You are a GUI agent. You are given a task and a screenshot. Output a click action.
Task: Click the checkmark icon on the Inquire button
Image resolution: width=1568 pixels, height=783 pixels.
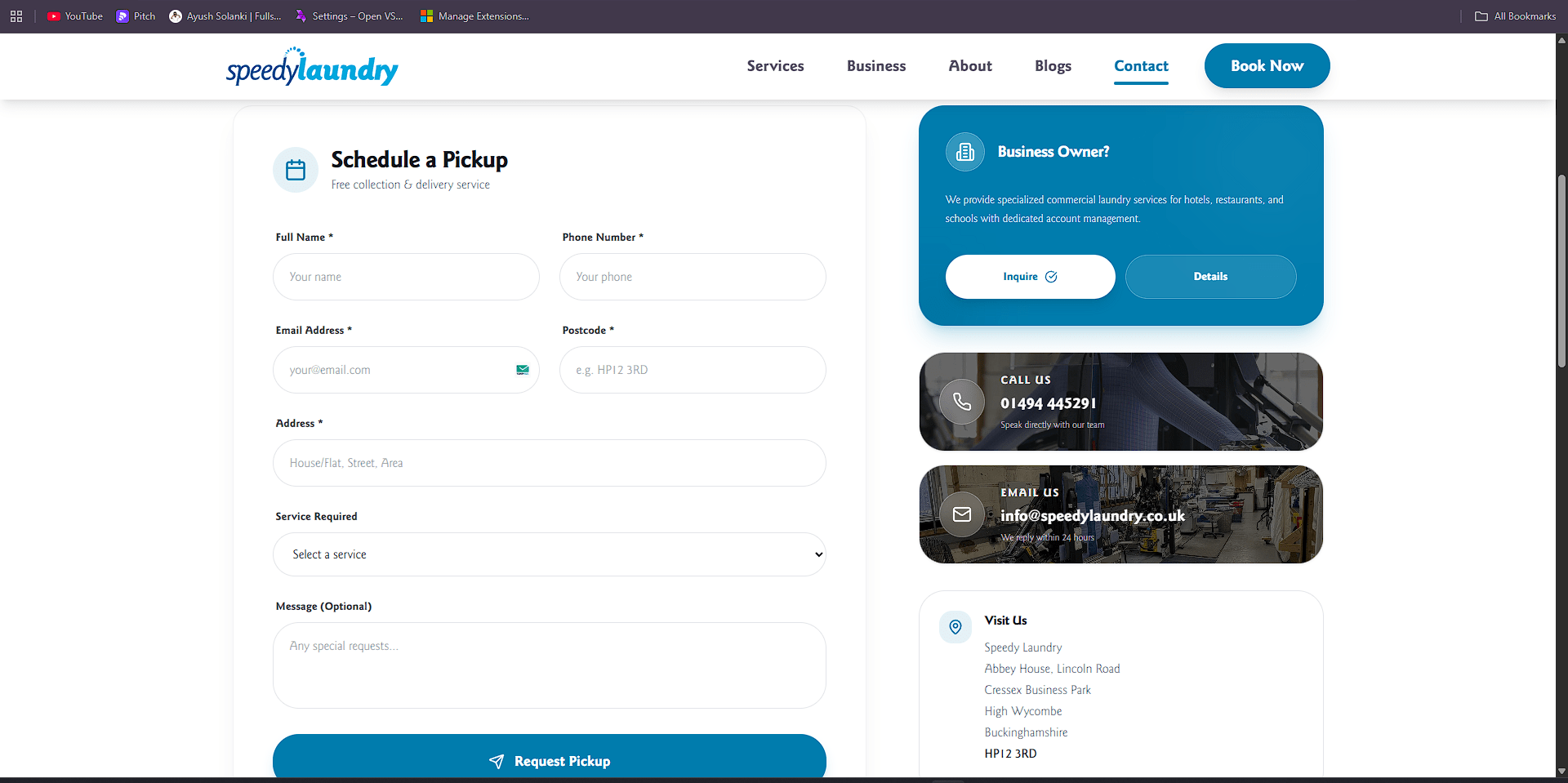[x=1051, y=277]
